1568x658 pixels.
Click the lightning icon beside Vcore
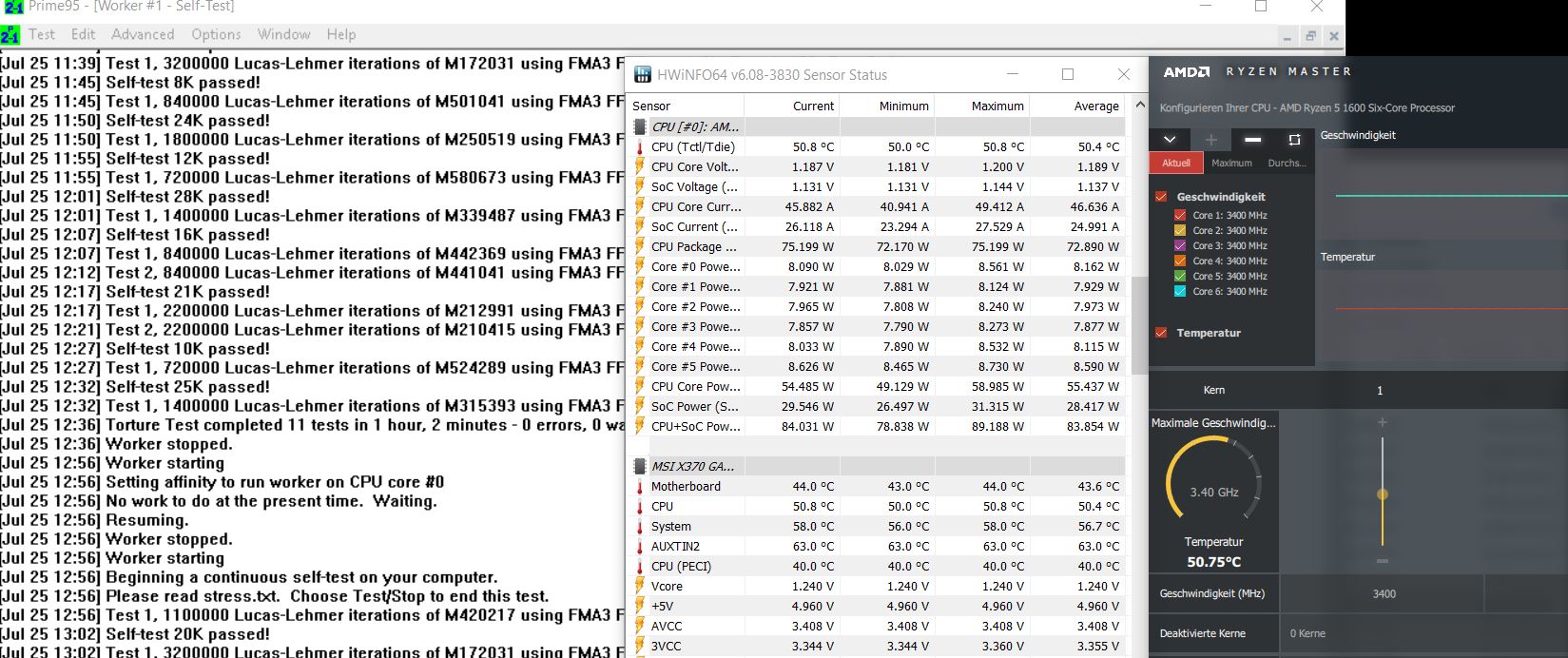coord(640,586)
